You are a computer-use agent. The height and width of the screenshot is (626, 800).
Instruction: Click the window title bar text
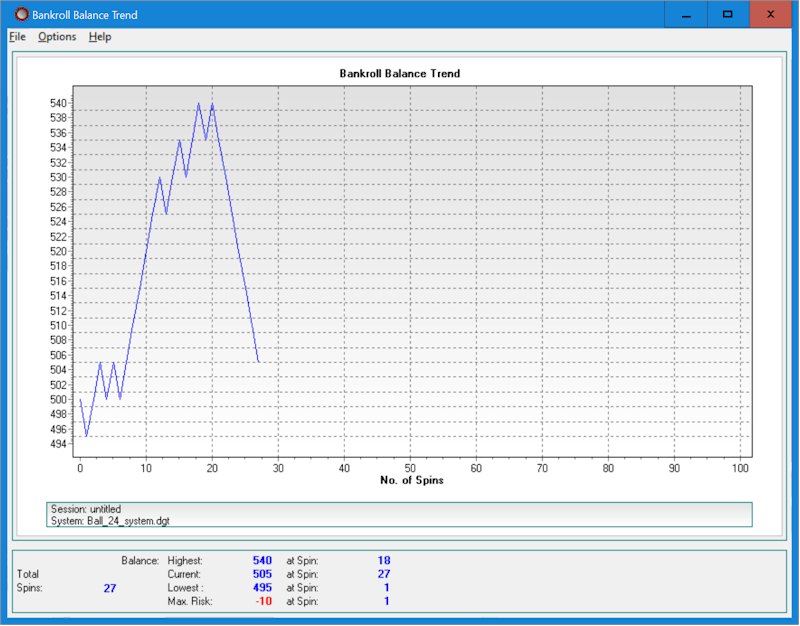click(85, 15)
